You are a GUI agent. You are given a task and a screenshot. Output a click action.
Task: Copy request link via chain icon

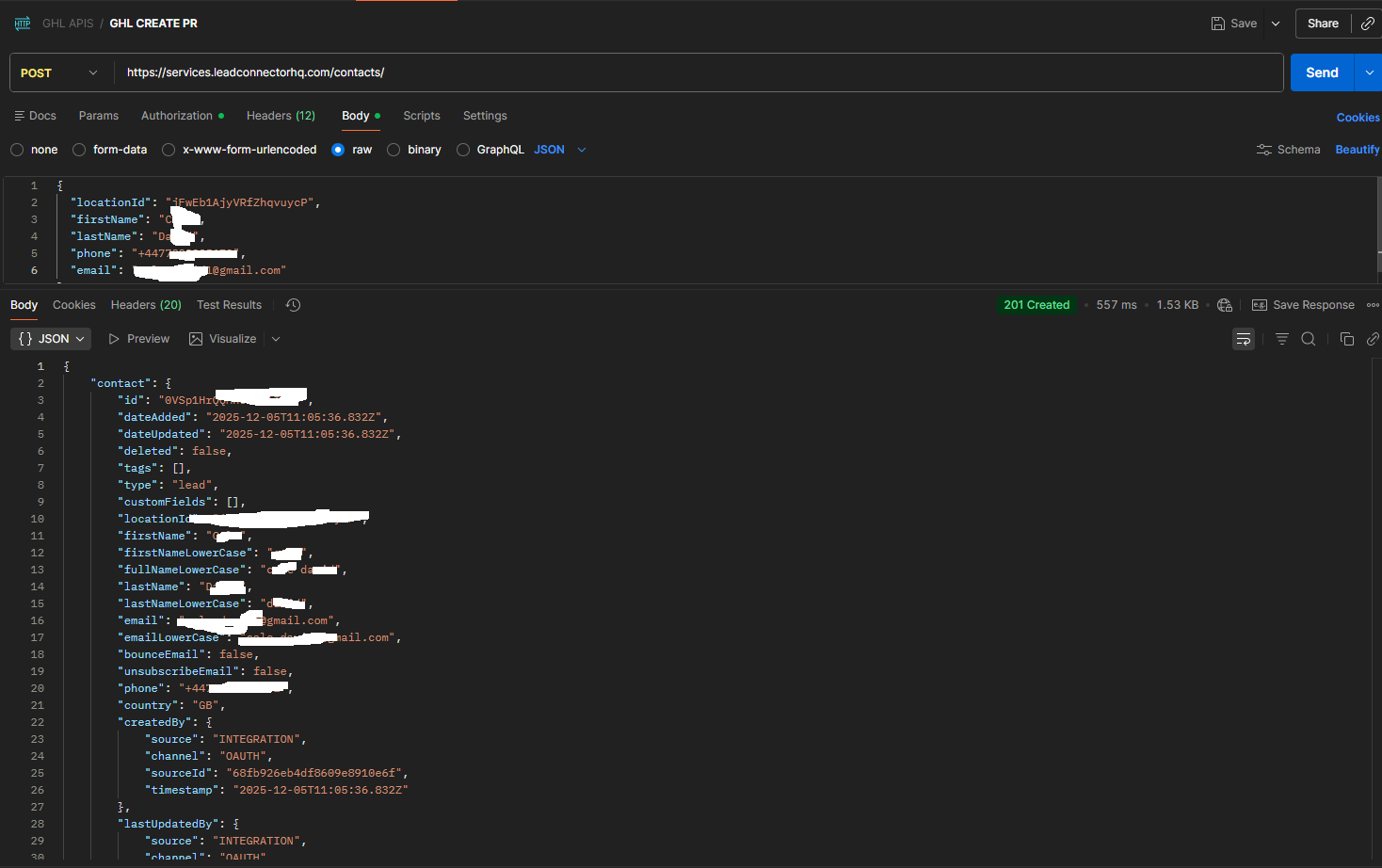click(1368, 24)
